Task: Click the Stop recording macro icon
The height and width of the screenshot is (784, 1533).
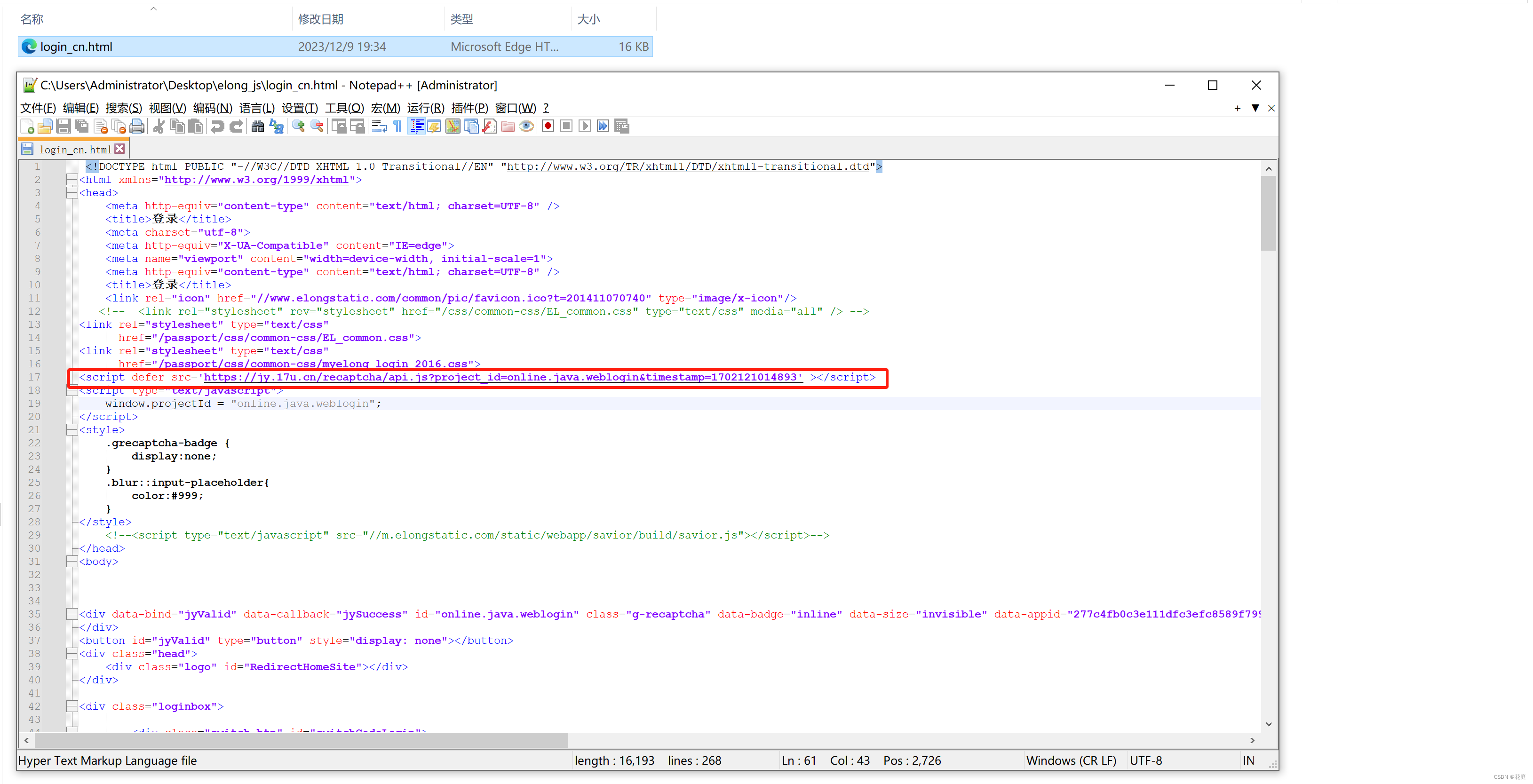Action: pyautogui.click(x=566, y=126)
